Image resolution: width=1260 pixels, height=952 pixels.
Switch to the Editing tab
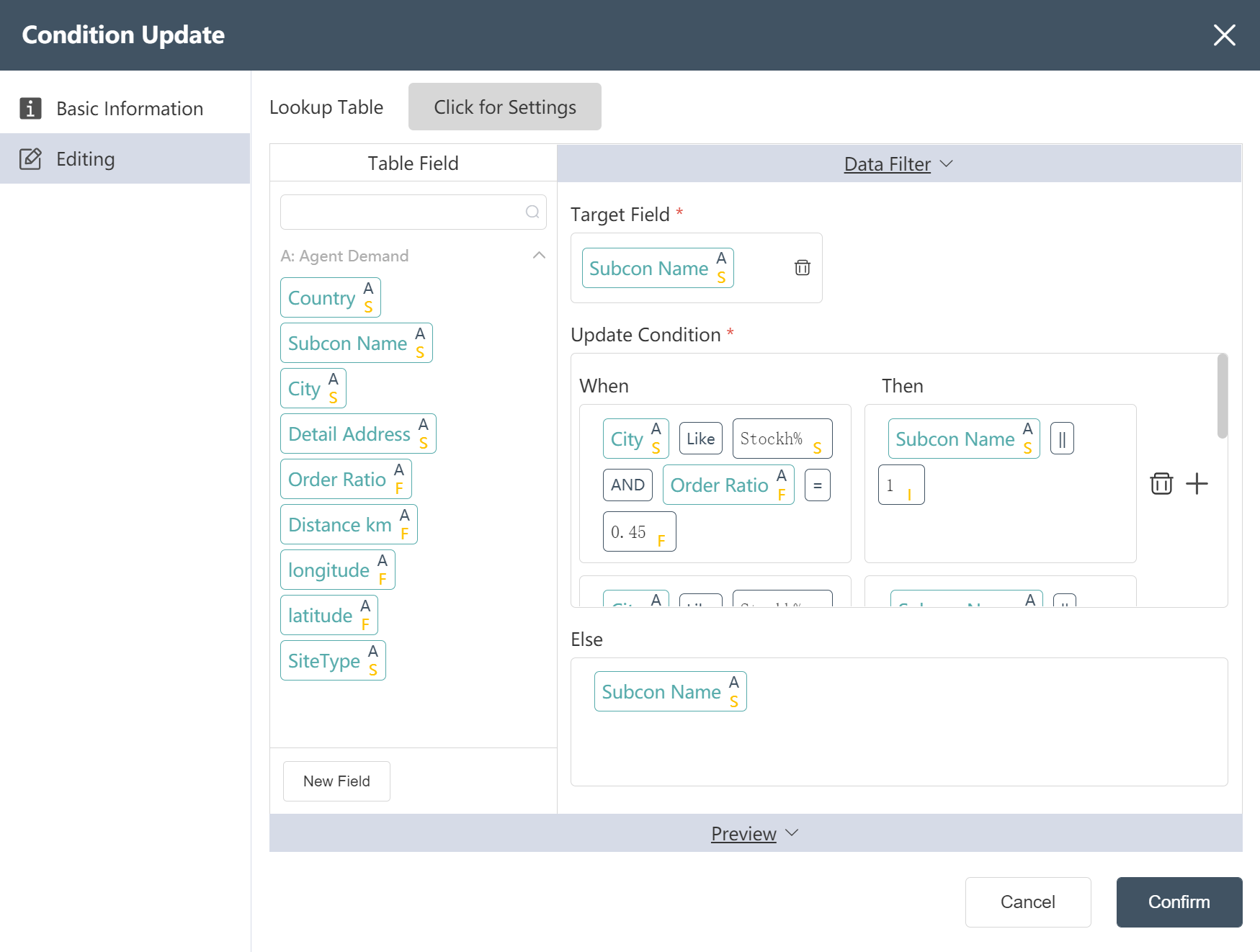point(85,158)
